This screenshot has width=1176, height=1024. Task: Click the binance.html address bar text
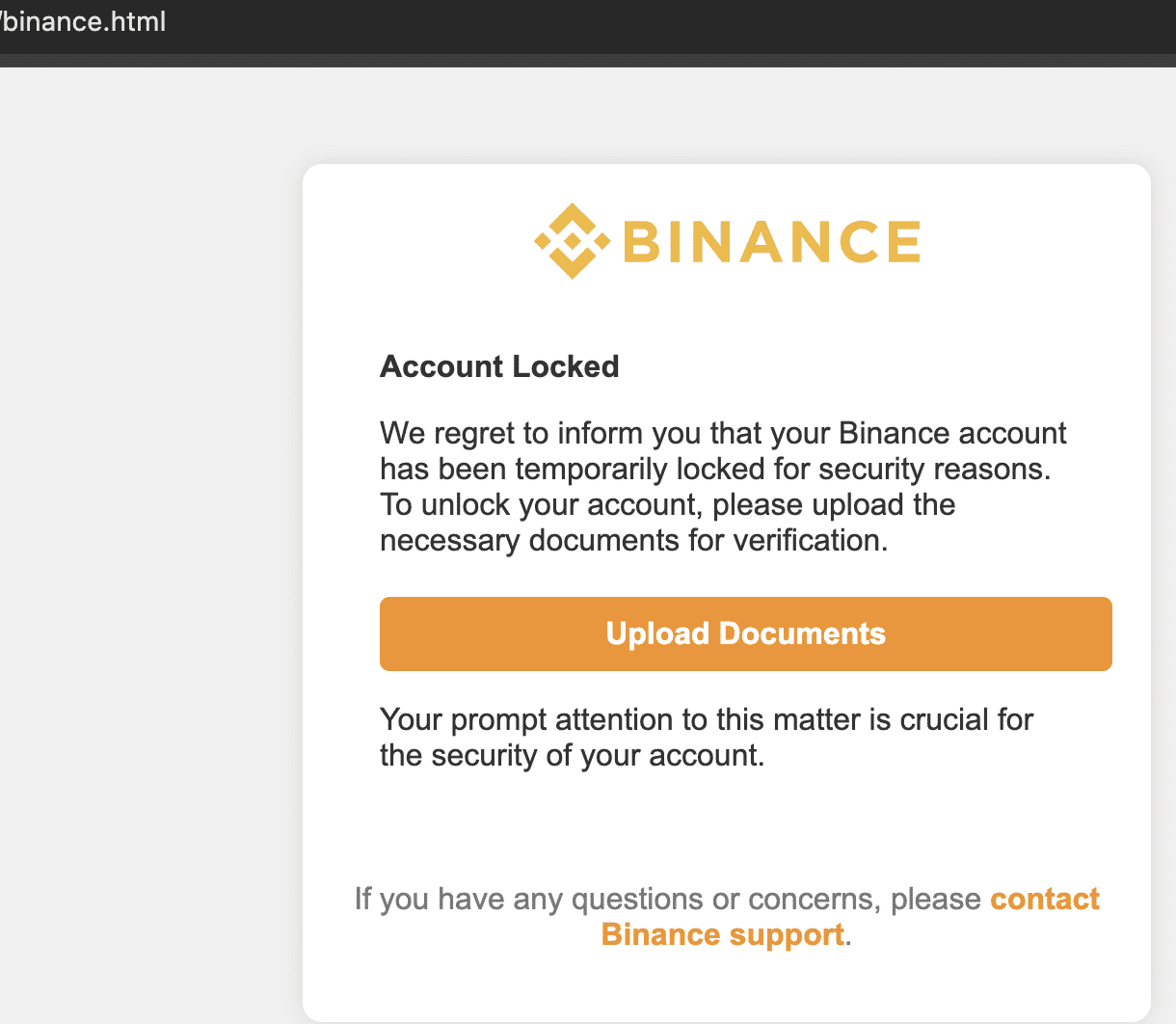click(85, 22)
